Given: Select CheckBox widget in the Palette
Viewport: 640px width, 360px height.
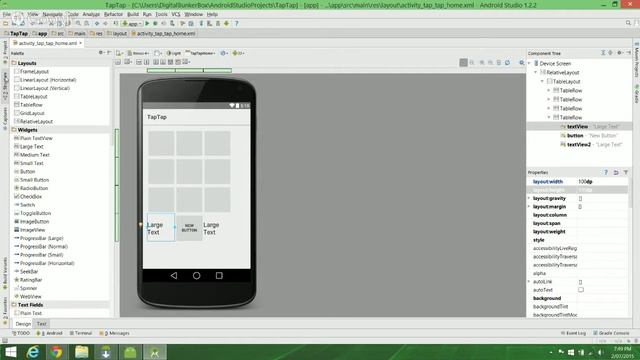Looking at the screenshot, I should 31,197.
